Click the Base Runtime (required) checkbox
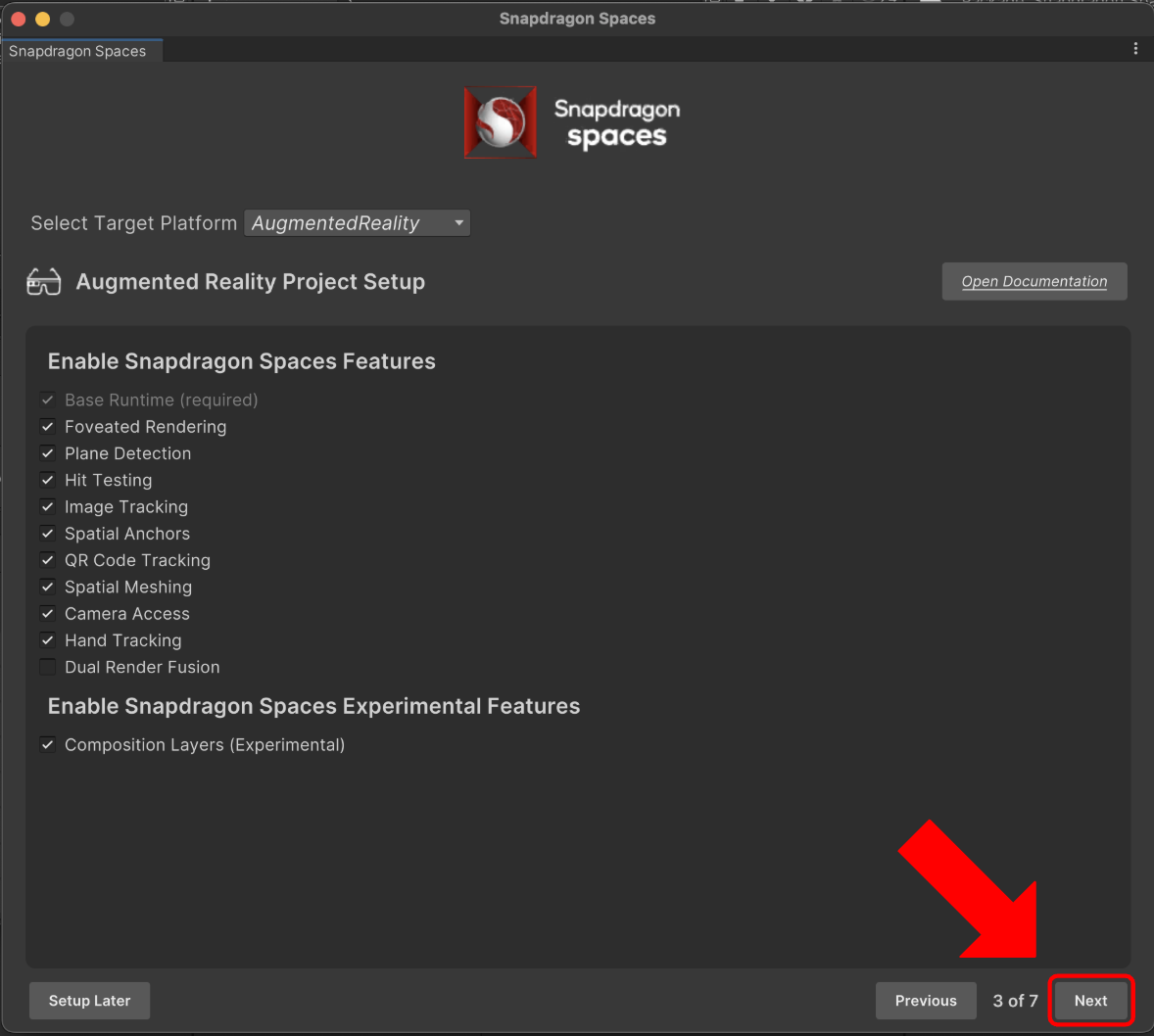The height and width of the screenshot is (1036, 1154). coord(48,400)
